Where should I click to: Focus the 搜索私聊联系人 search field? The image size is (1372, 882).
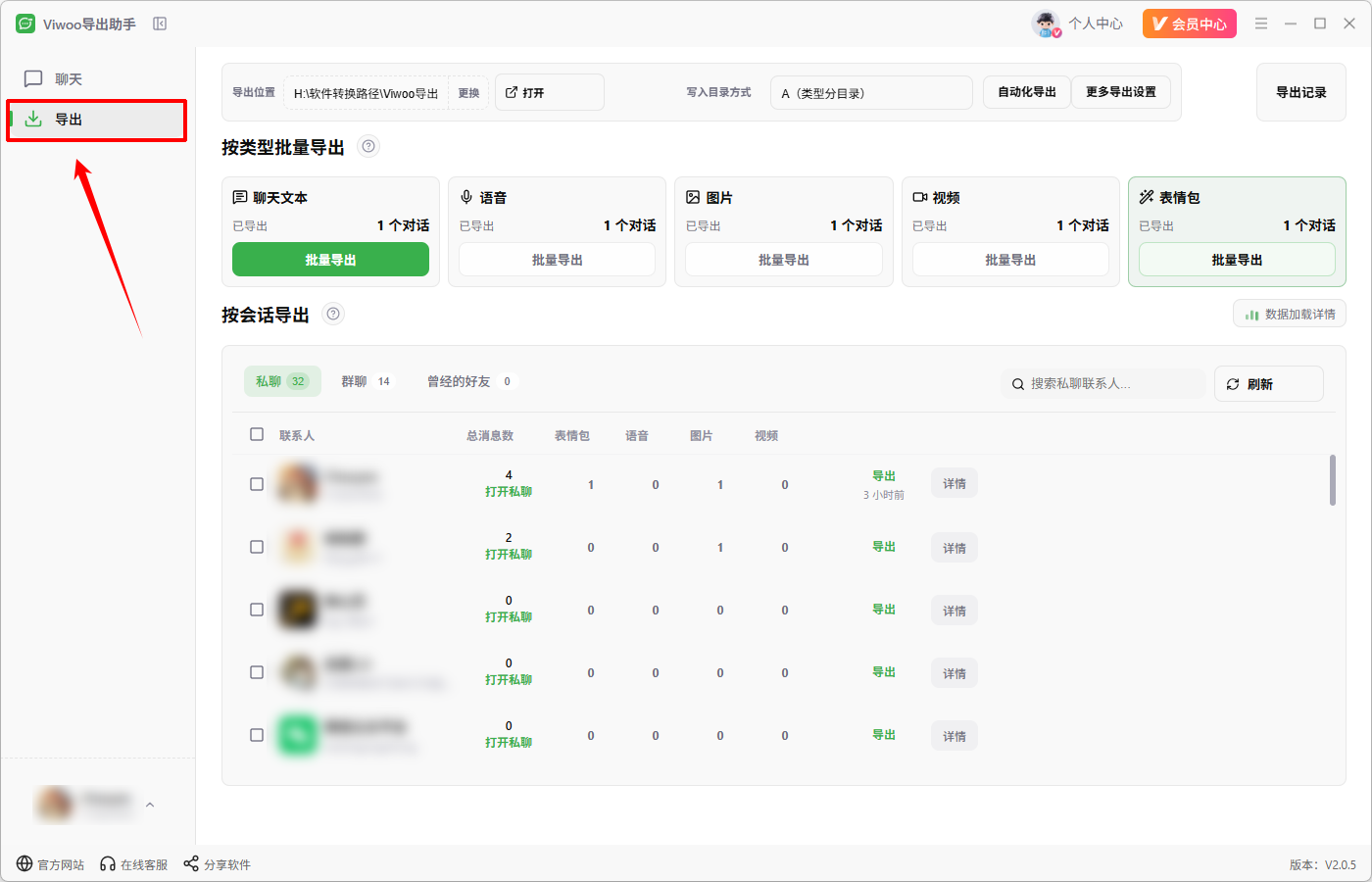[x=1103, y=383]
